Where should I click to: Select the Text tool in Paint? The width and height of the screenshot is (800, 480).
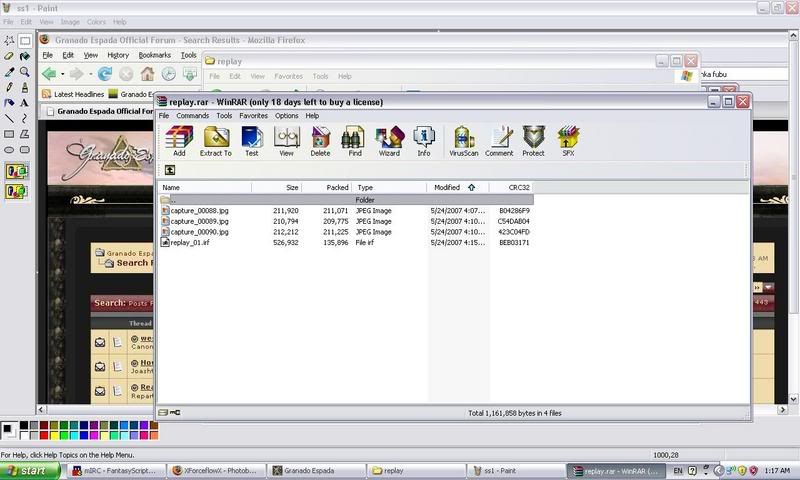click(24, 103)
